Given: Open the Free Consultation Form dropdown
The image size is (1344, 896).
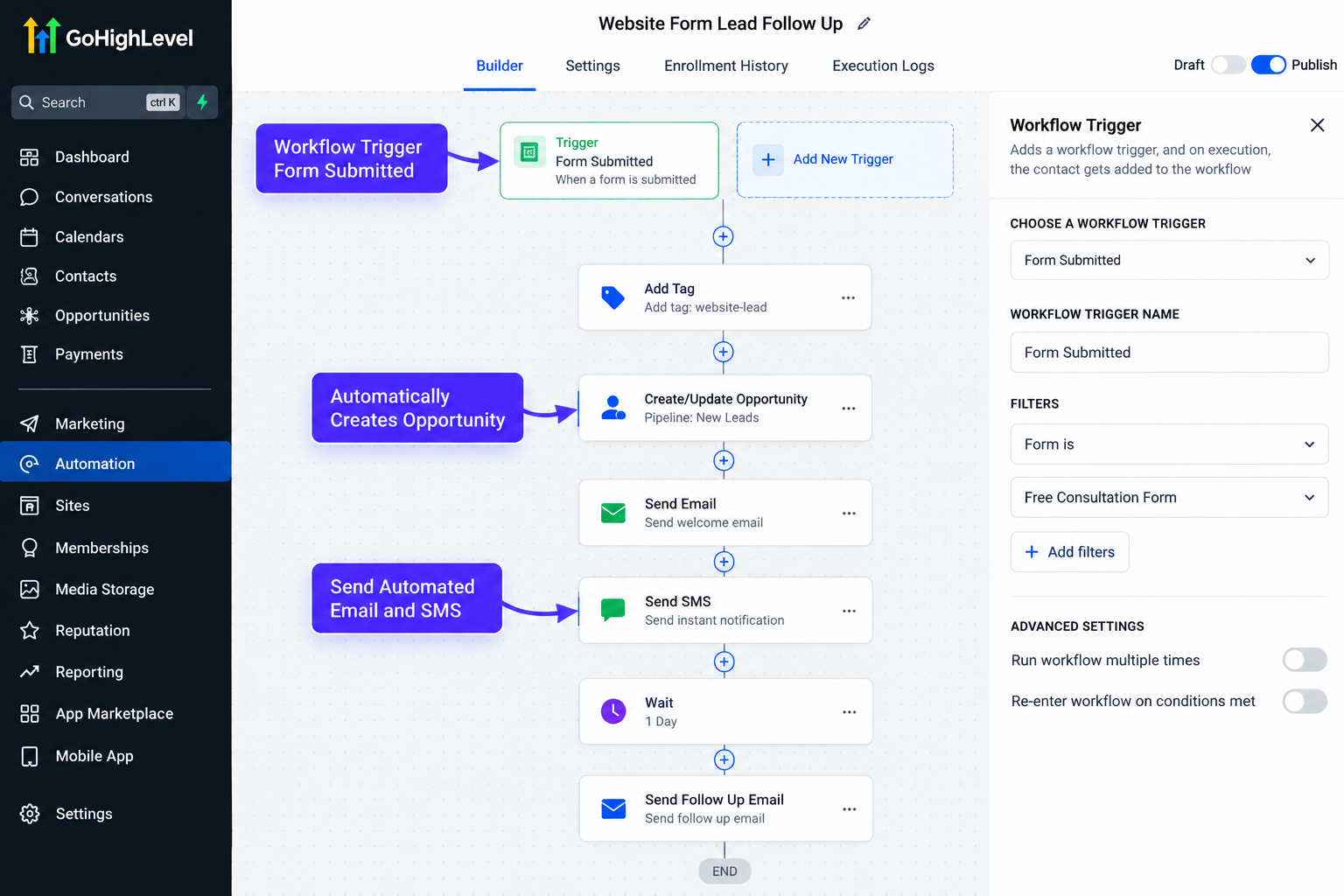Looking at the screenshot, I should click(1169, 498).
